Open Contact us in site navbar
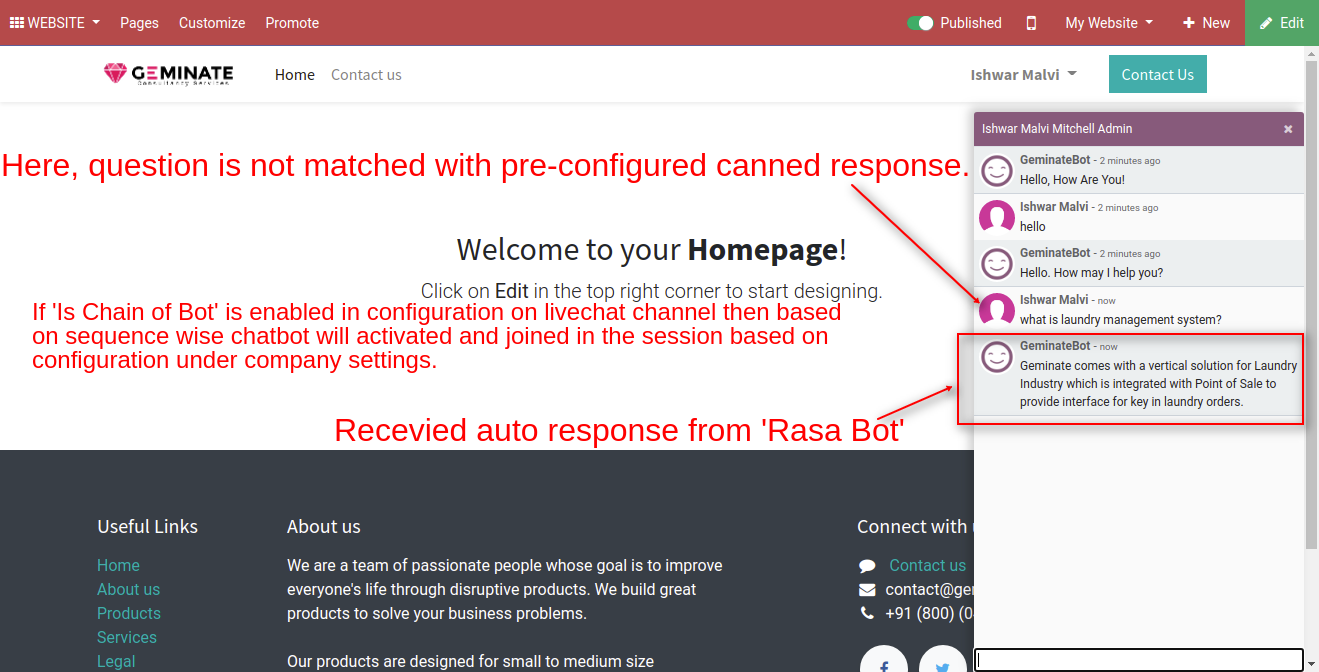Viewport: 1319px width, 672px height. [366, 75]
